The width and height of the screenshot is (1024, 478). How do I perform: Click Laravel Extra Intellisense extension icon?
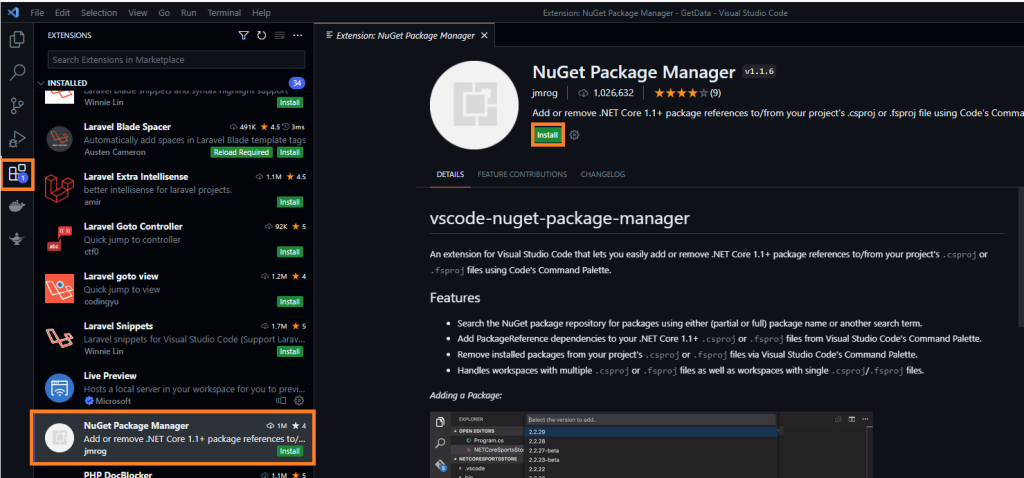click(61, 189)
